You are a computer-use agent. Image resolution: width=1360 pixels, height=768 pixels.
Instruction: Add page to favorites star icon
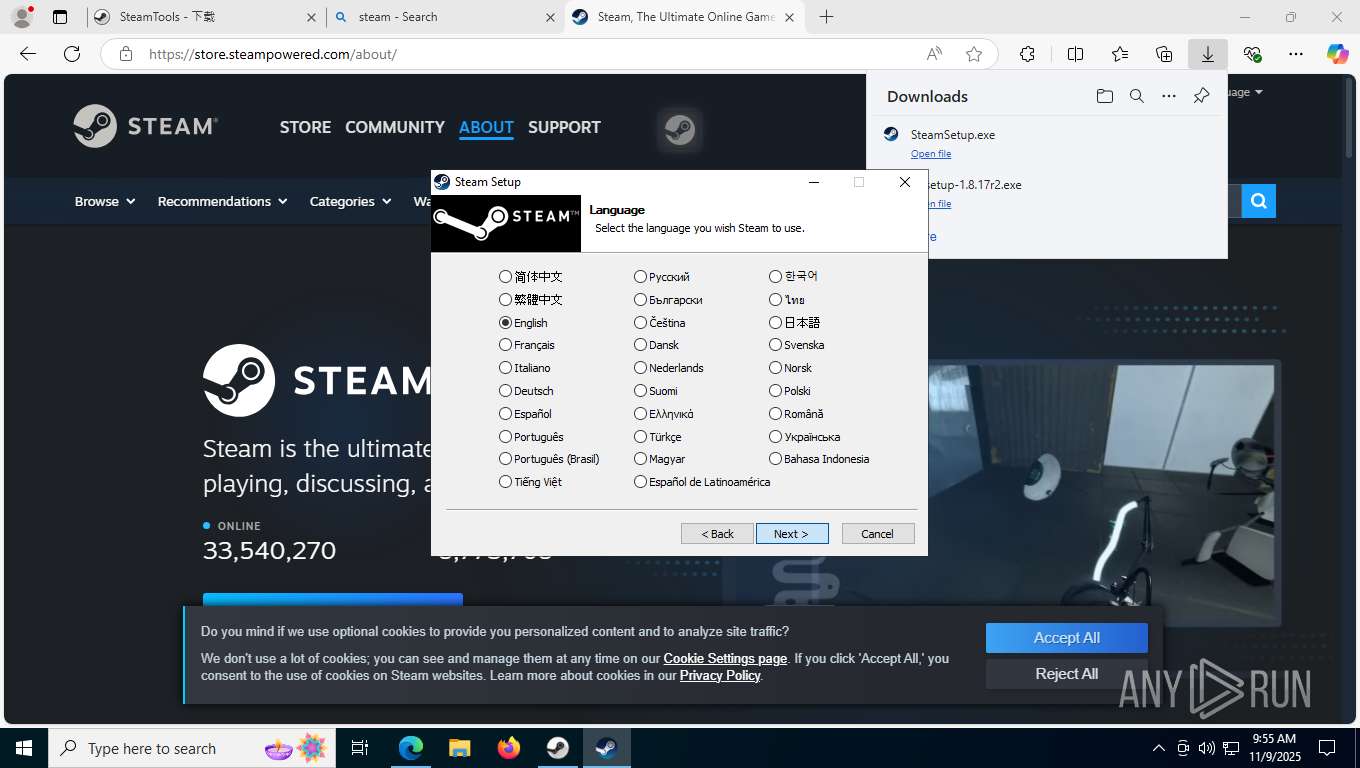point(974,54)
